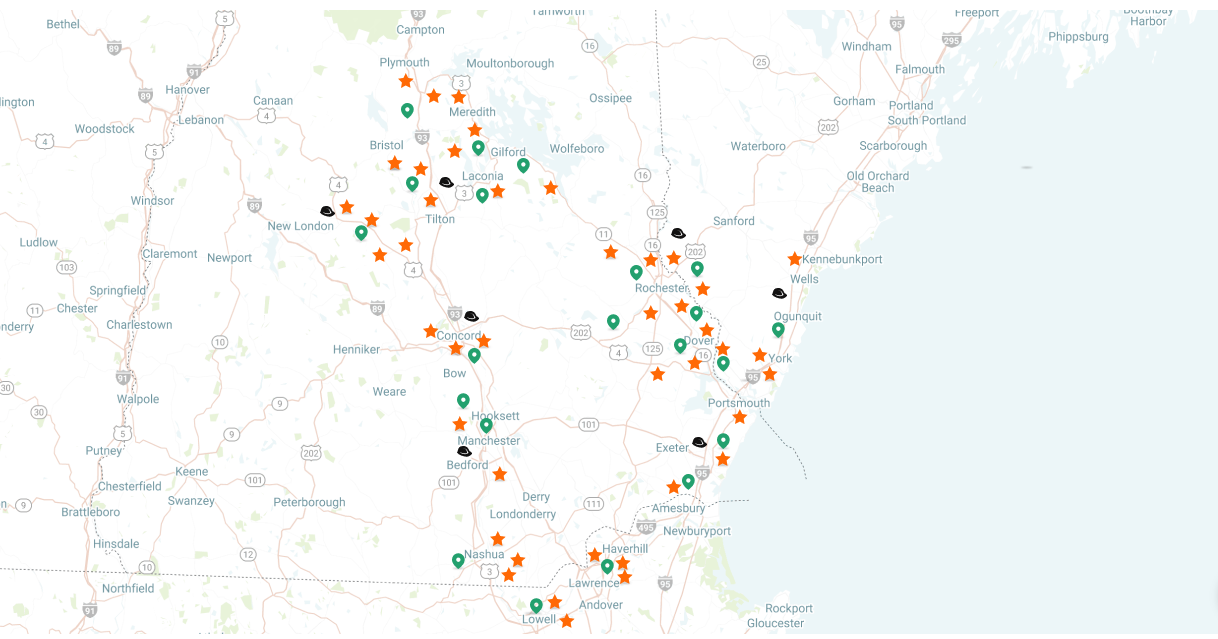Click the black hat marker near New London
This screenshot has width=1218, height=639.
point(327,211)
